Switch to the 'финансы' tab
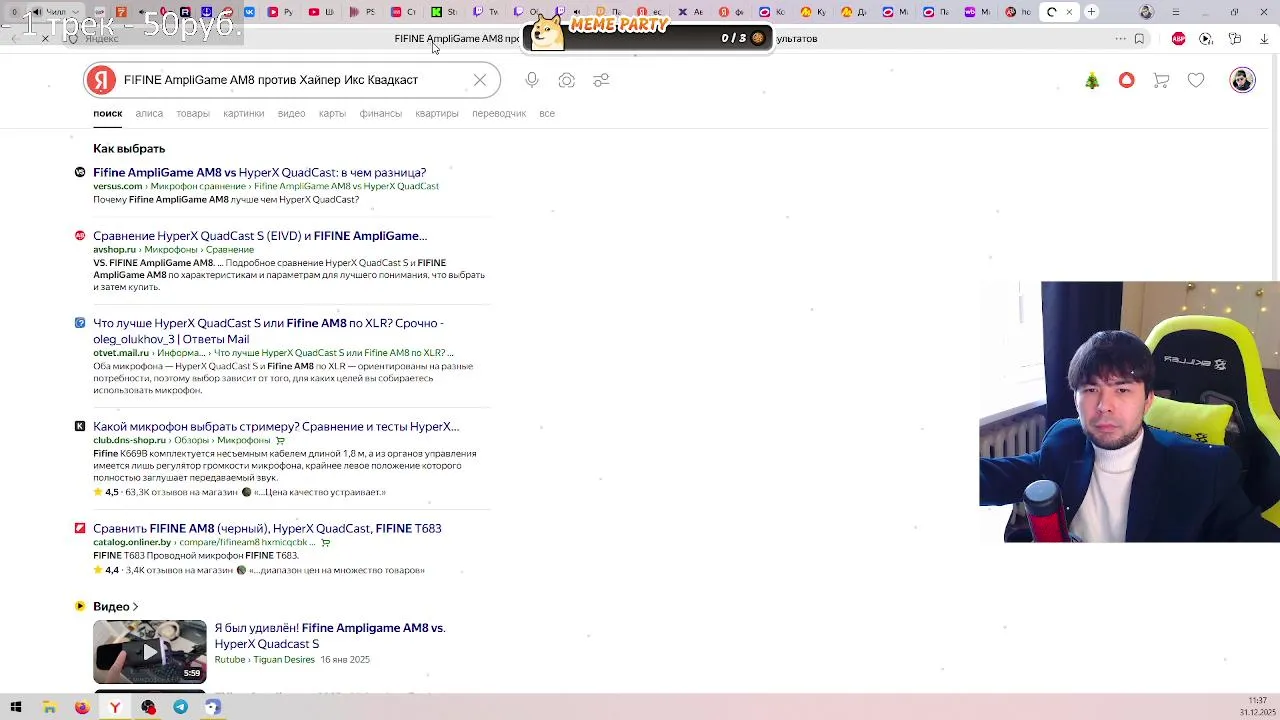Image resolution: width=1280 pixels, height=720 pixels. (381, 113)
